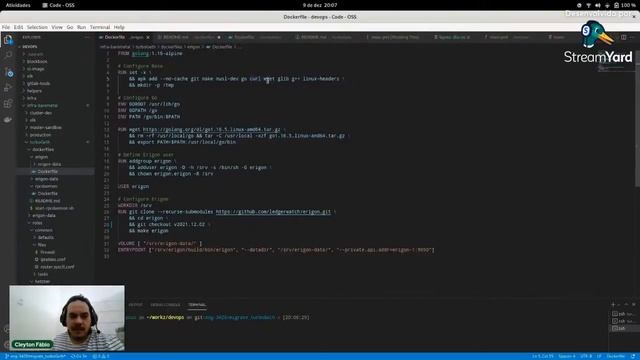Image resolution: width=640 pixels, height=360 pixels.
Task: Open github.com/ledgerwatch/erigon.git link
Action: click(x=273, y=212)
